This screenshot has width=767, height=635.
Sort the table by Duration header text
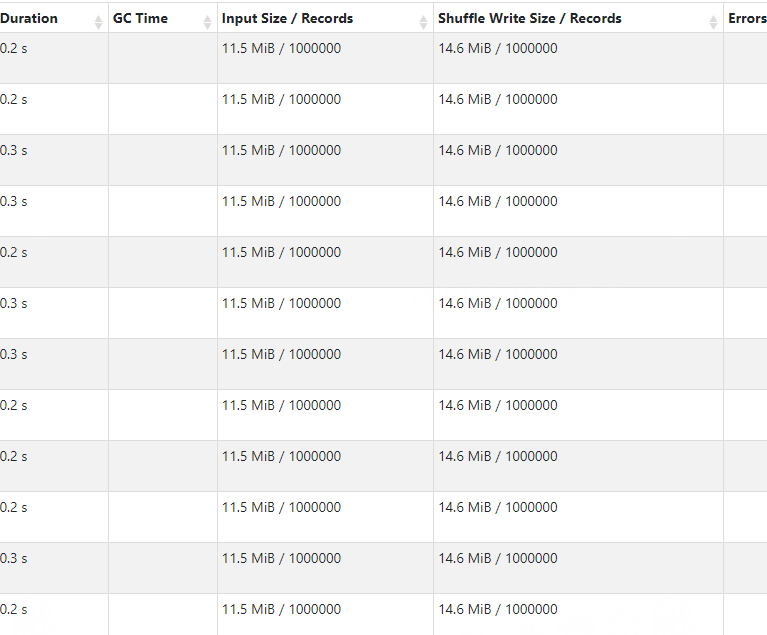(x=30, y=19)
